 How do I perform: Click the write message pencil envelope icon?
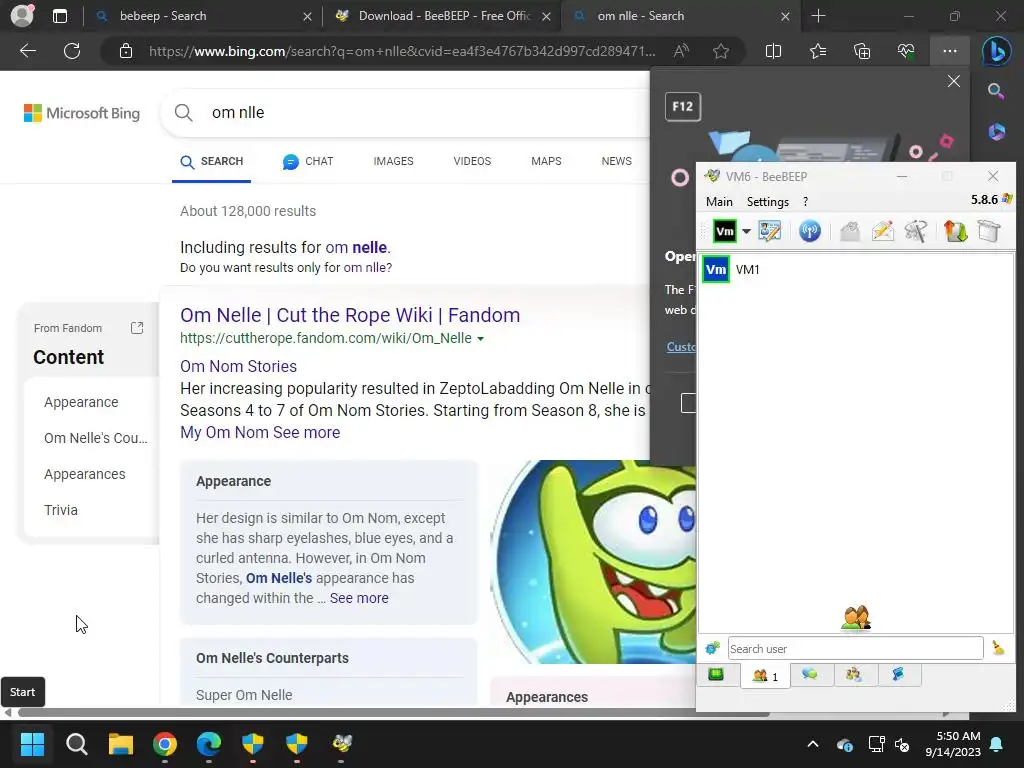point(883,231)
